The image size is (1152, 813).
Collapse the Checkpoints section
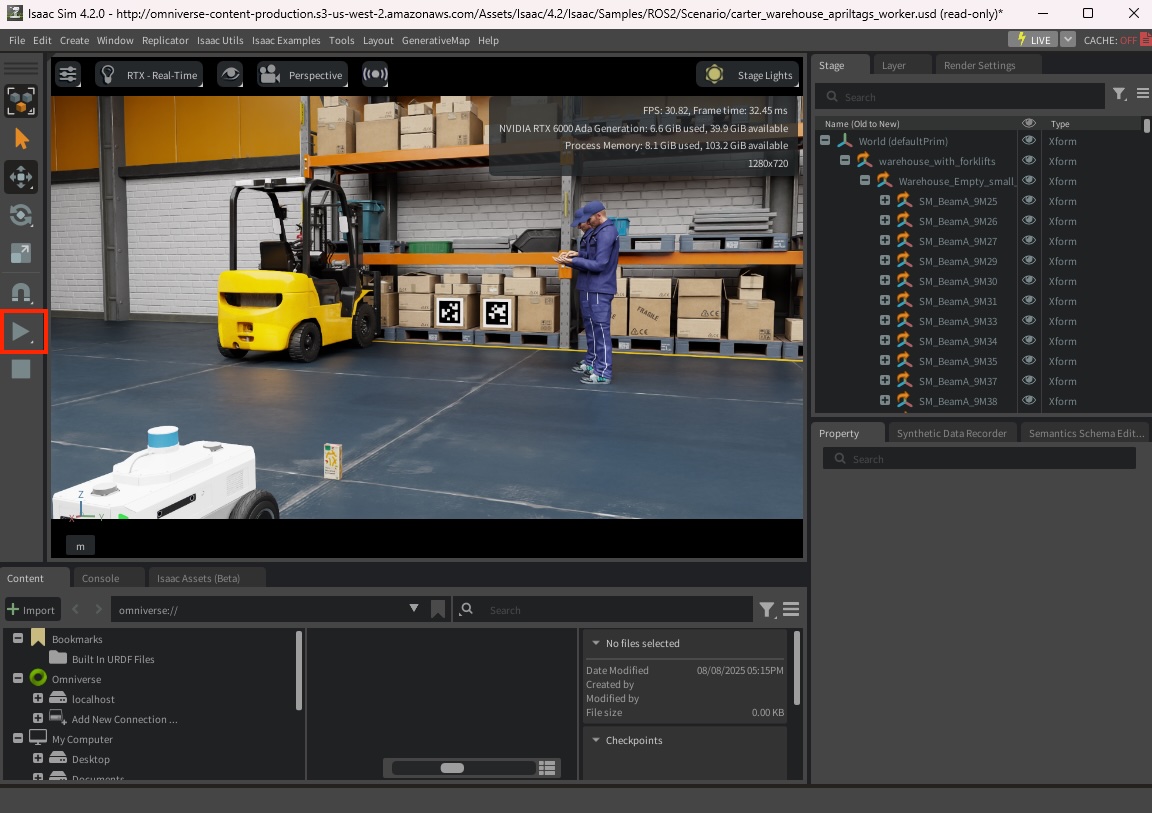596,740
